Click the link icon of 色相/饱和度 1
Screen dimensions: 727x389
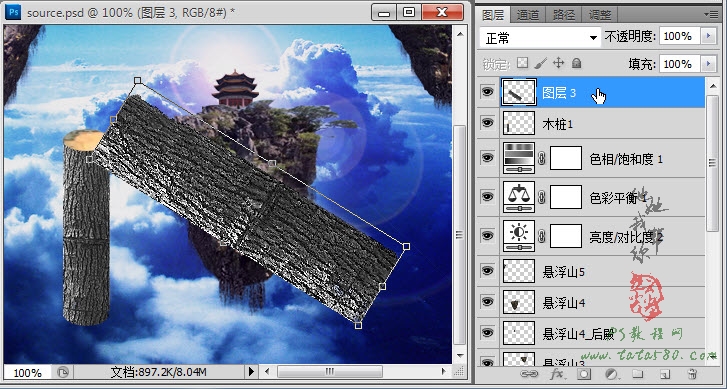point(542,159)
